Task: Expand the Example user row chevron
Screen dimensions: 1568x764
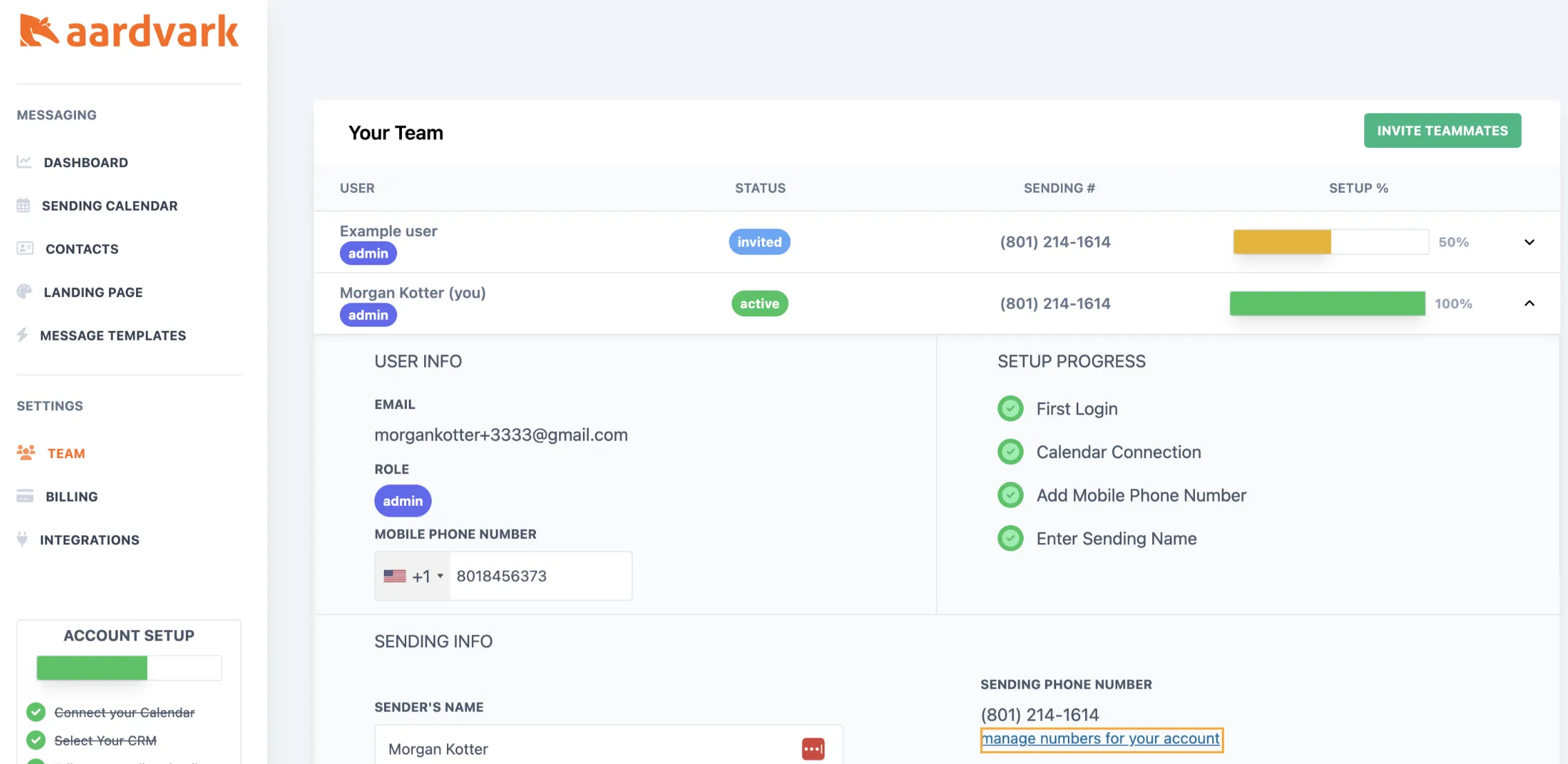Action: [1529, 242]
